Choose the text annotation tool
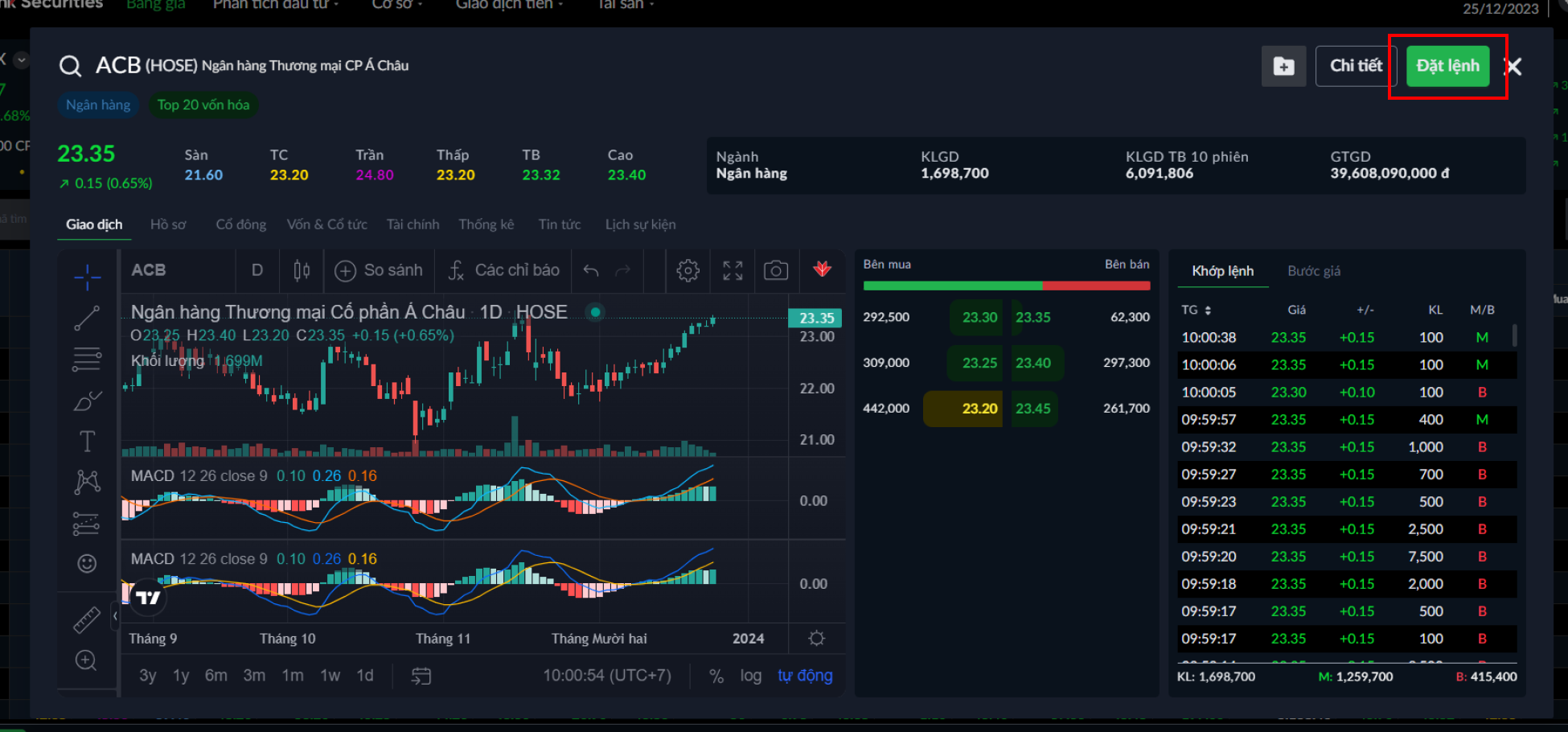This screenshot has width=1568, height=732. [87, 441]
